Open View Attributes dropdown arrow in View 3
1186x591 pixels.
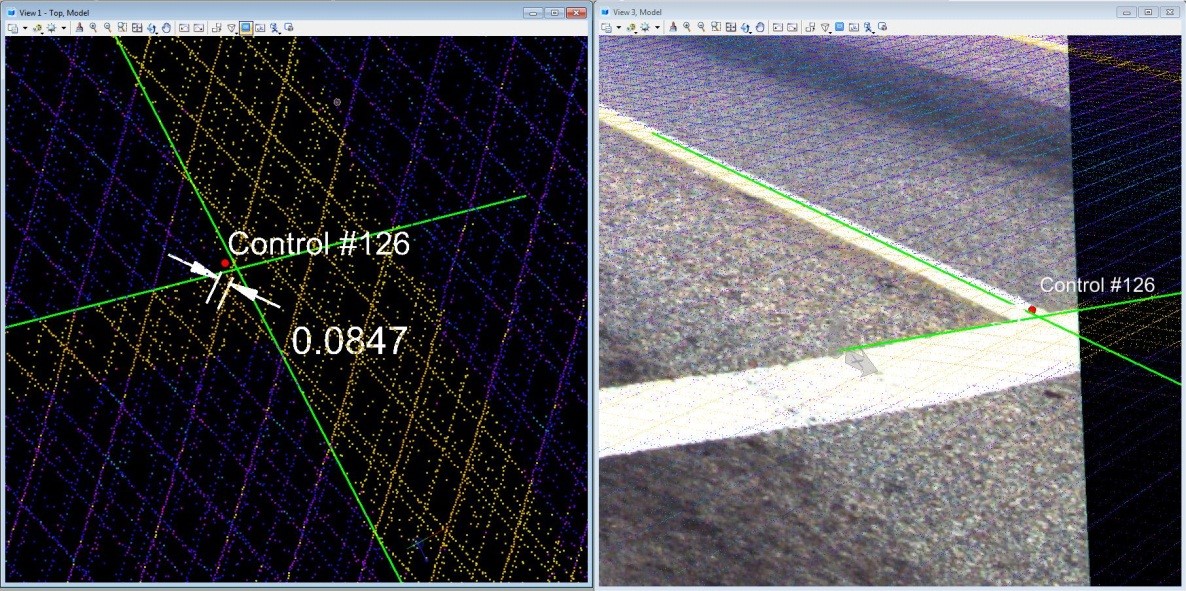coord(619,28)
